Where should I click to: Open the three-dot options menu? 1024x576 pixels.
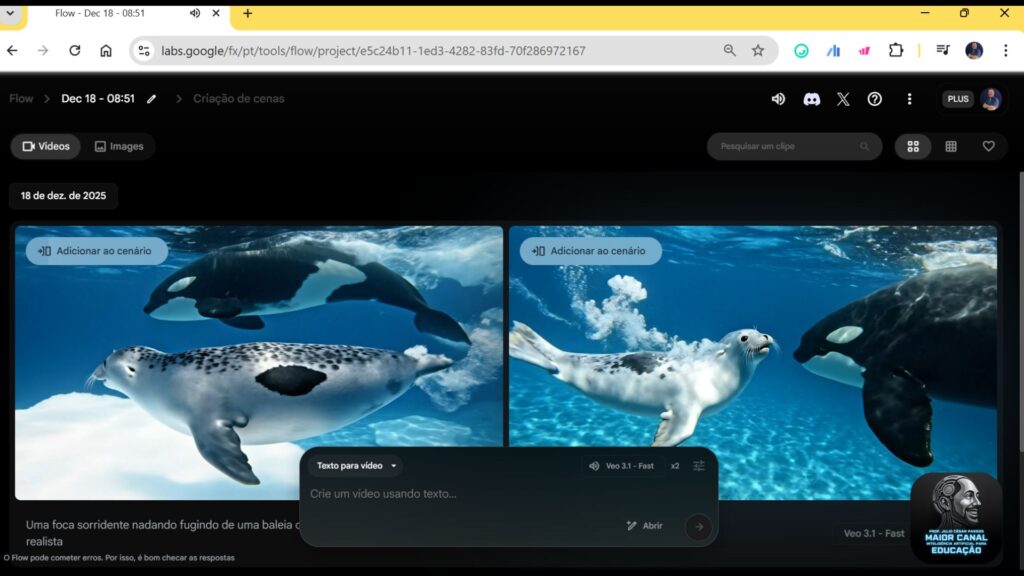(909, 98)
